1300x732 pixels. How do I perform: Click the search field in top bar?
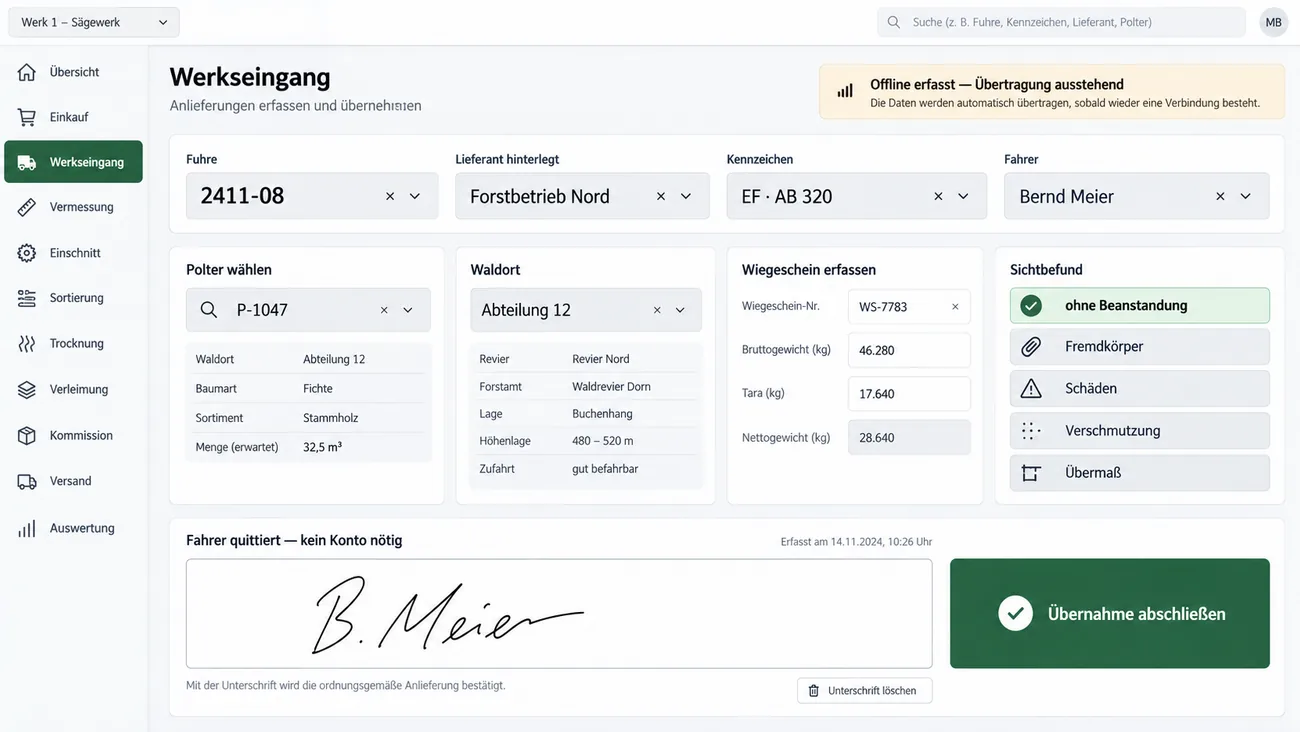click(x=1061, y=22)
